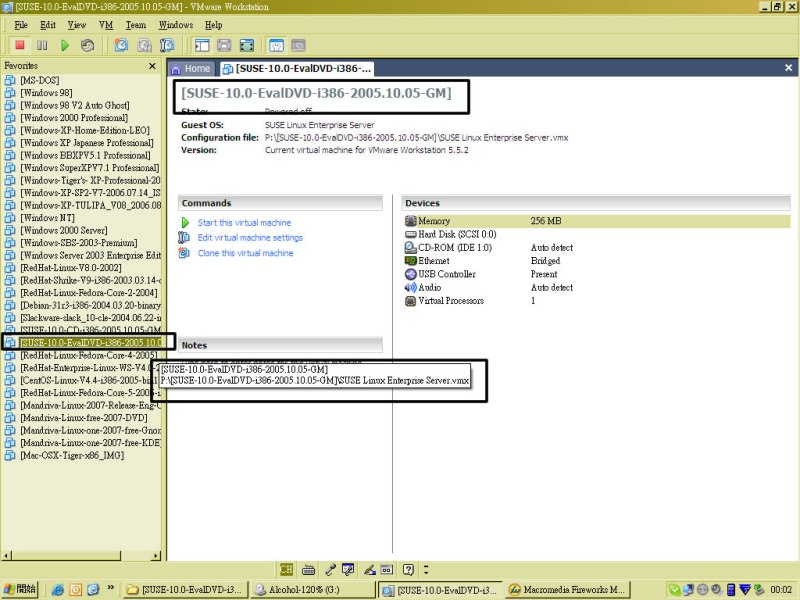Click Edit virtual machine settings link
Screen dimensions: 800x600
tap(250, 238)
